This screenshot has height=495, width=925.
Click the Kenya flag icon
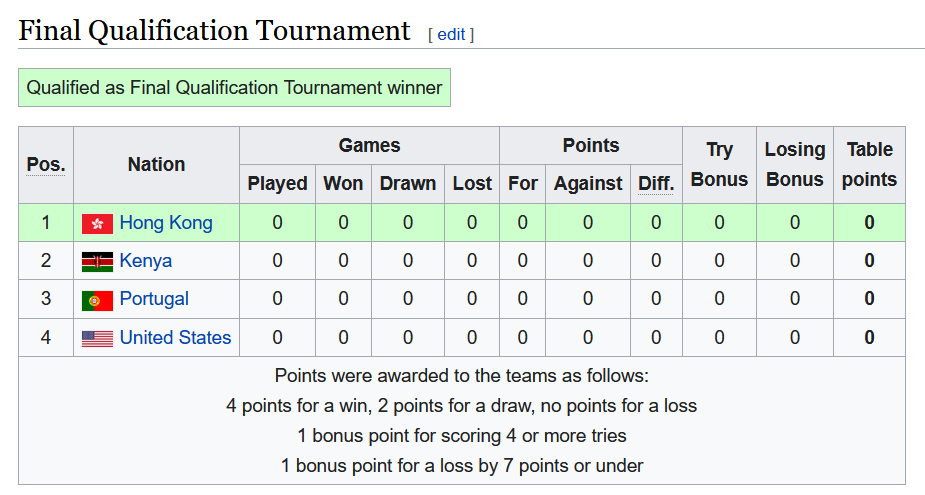coord(97,262)
